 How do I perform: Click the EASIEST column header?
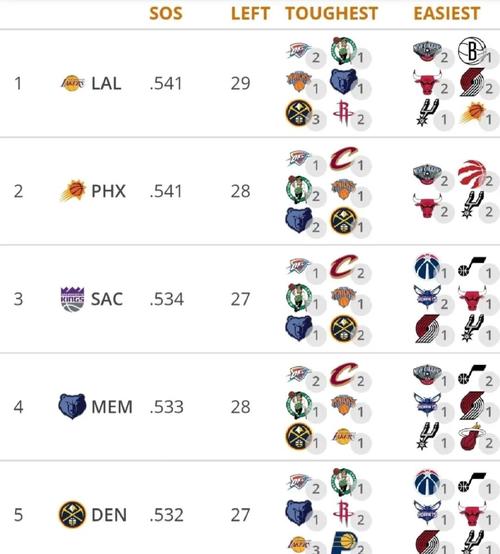[x=447, y=14]
